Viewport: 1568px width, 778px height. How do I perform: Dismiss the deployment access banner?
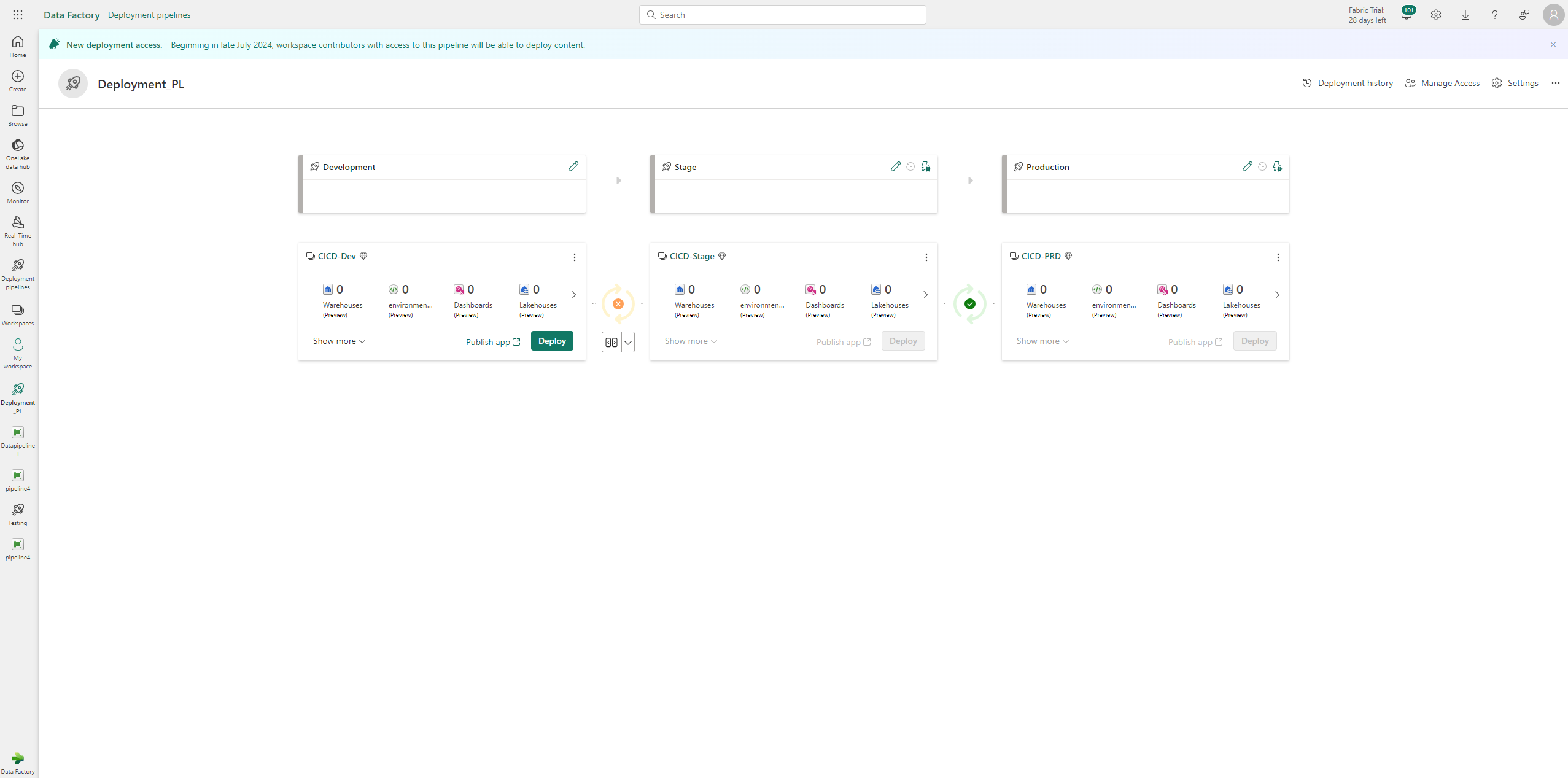[1553, 44]
